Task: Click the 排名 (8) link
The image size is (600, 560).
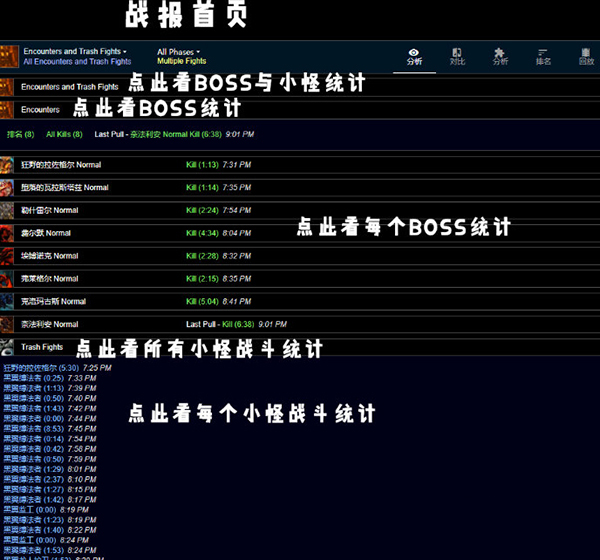Action: (x=21, y=134)
